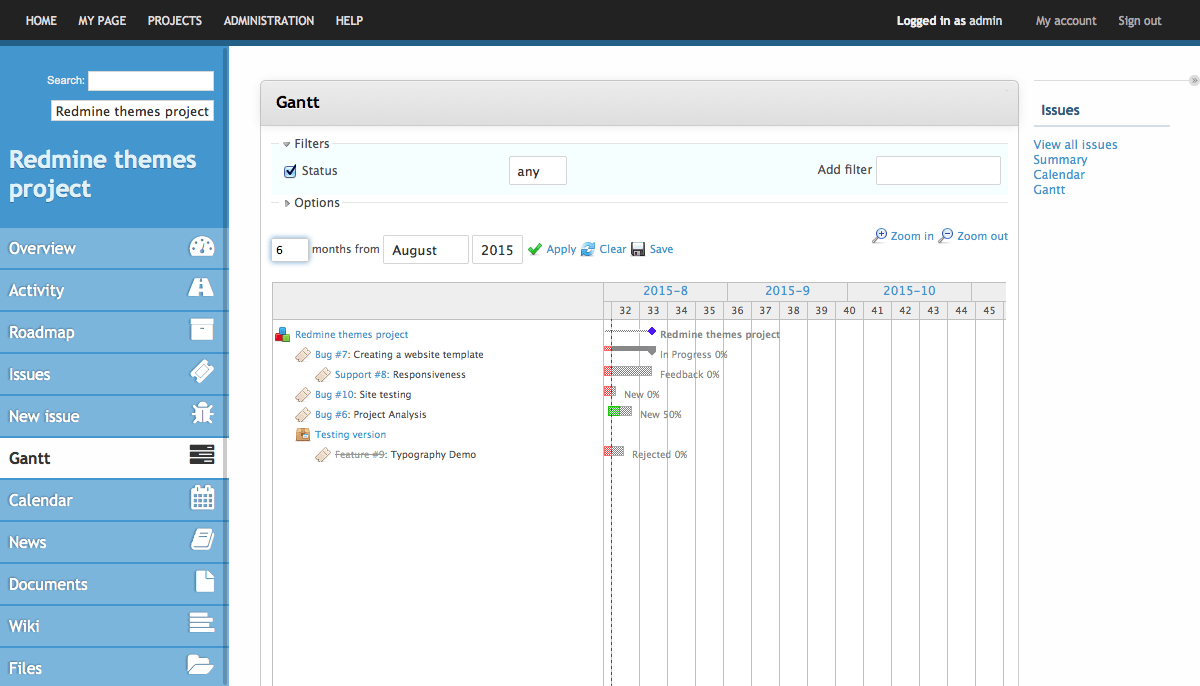
Task: Click the Calendar grid icon in sidebar
Action: point(202,498)
